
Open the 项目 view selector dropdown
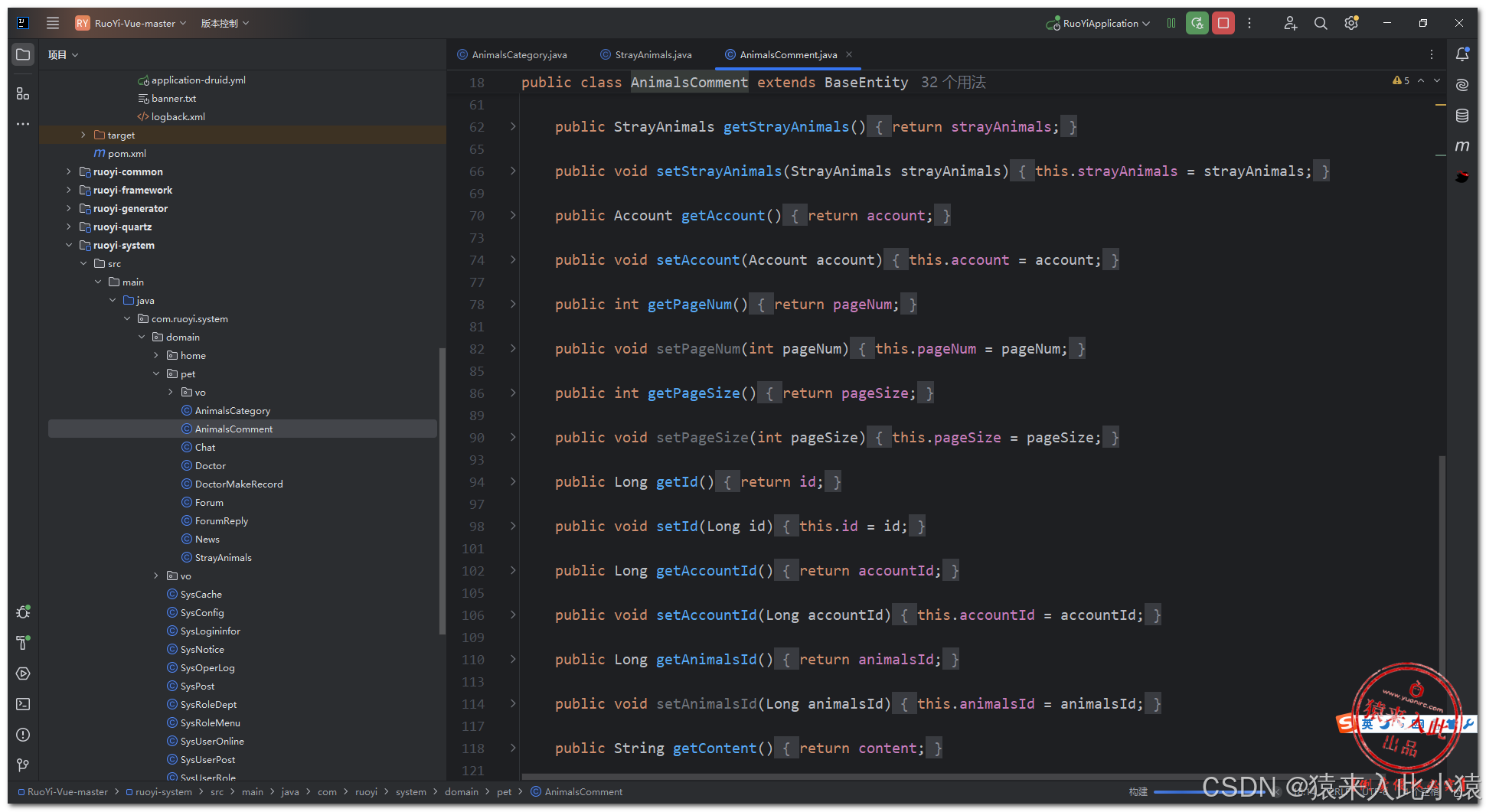pyautogui.click(x=63, y=54)
